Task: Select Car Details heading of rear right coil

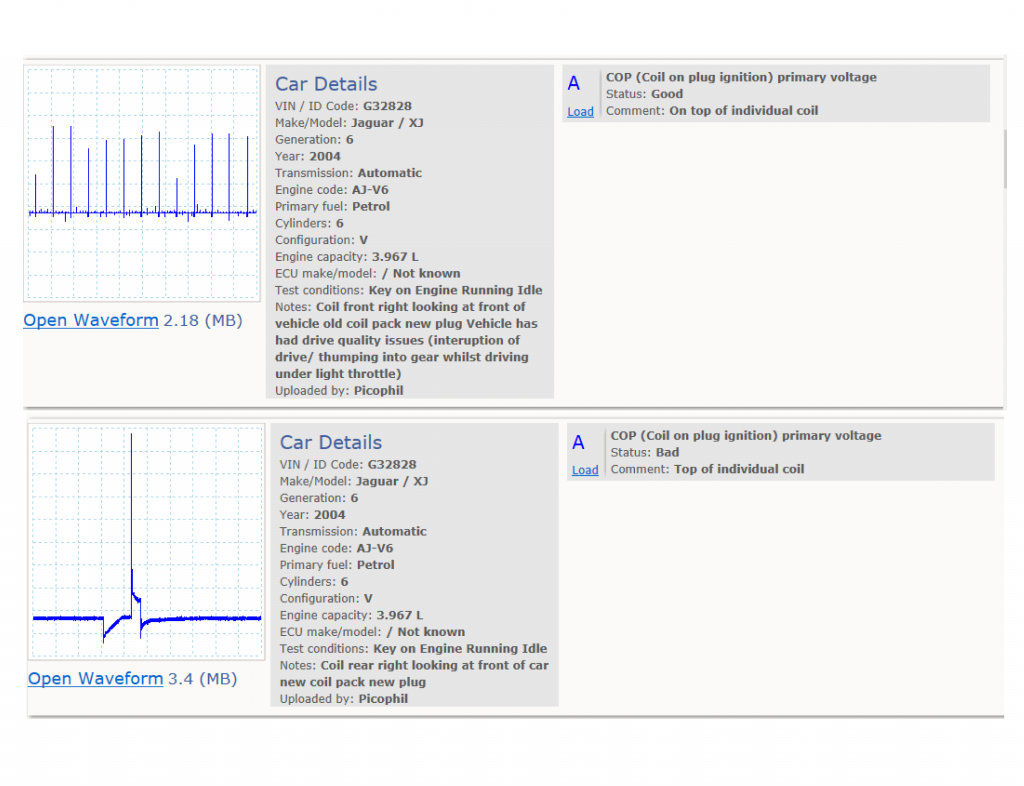Action: click(330, 443)
